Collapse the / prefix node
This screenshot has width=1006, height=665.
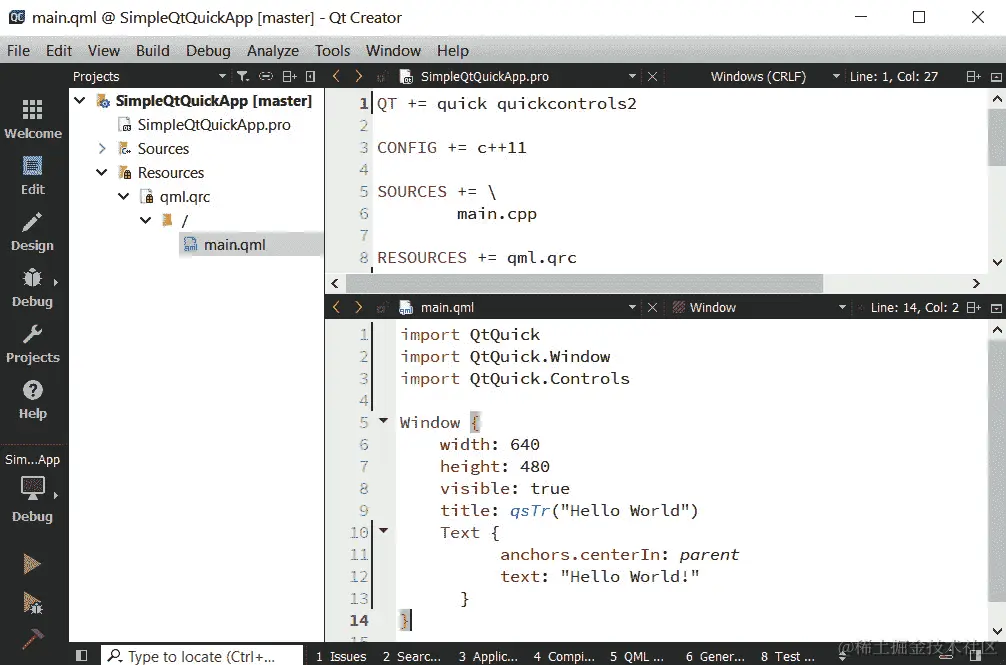(x=146, y=220)
